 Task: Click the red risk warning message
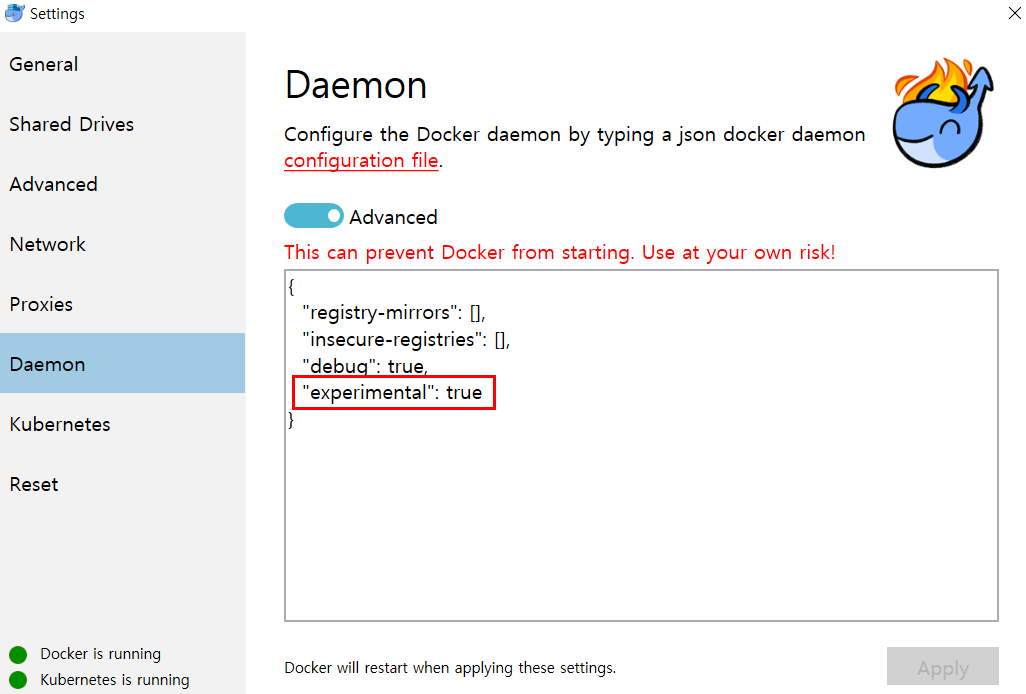point(560,252)
